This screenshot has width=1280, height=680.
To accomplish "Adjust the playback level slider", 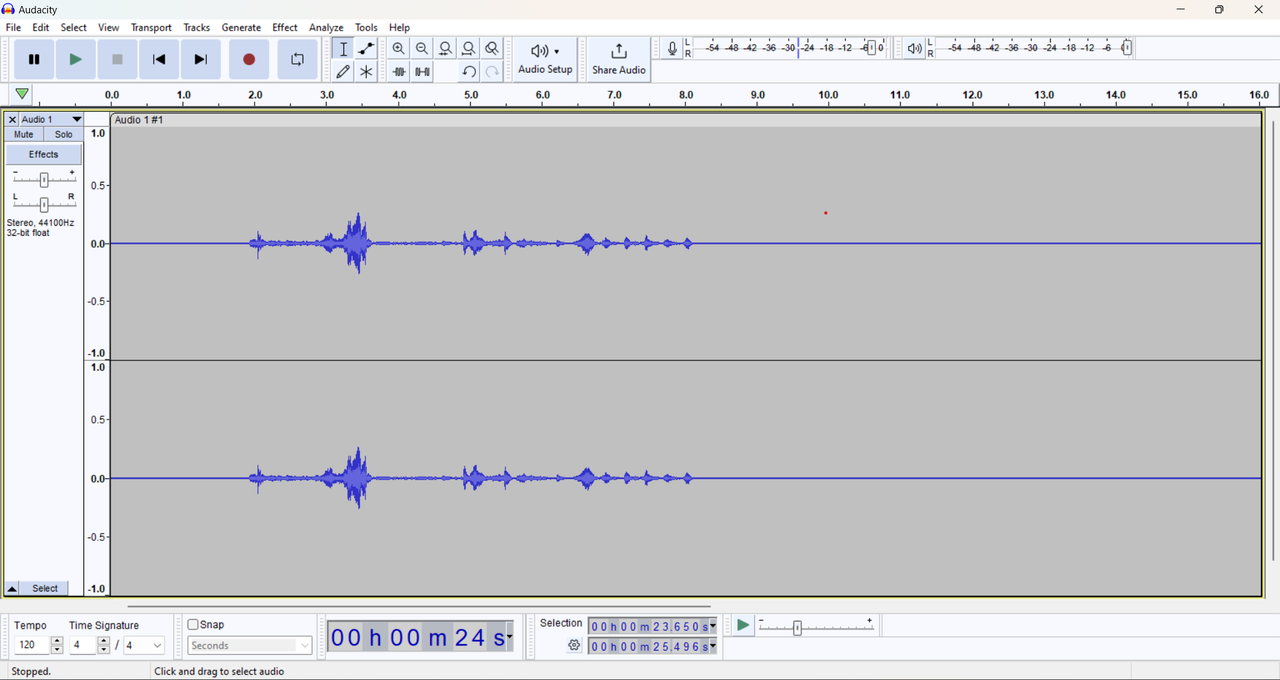I will (x=1127, y=48).
